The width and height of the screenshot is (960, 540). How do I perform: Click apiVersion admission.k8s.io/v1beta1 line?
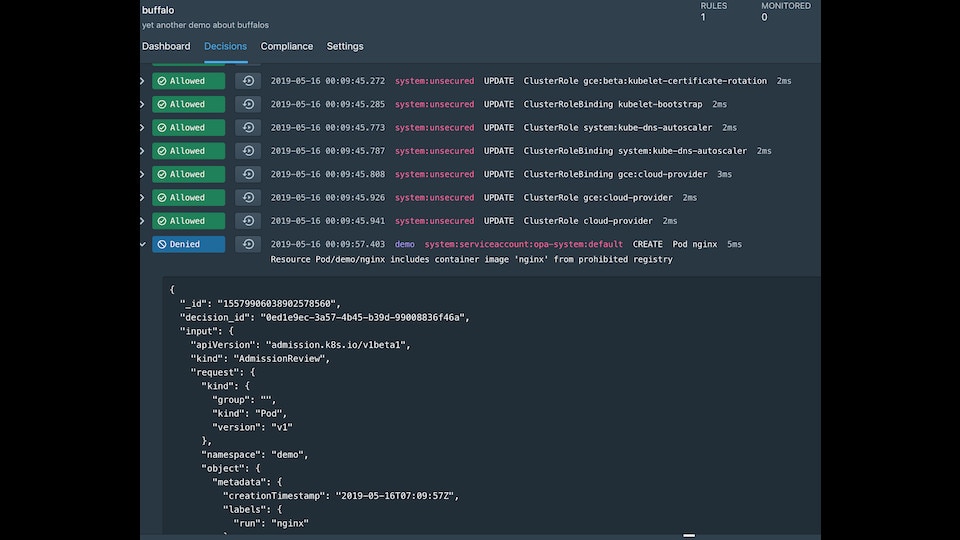[x=300, y=345]
